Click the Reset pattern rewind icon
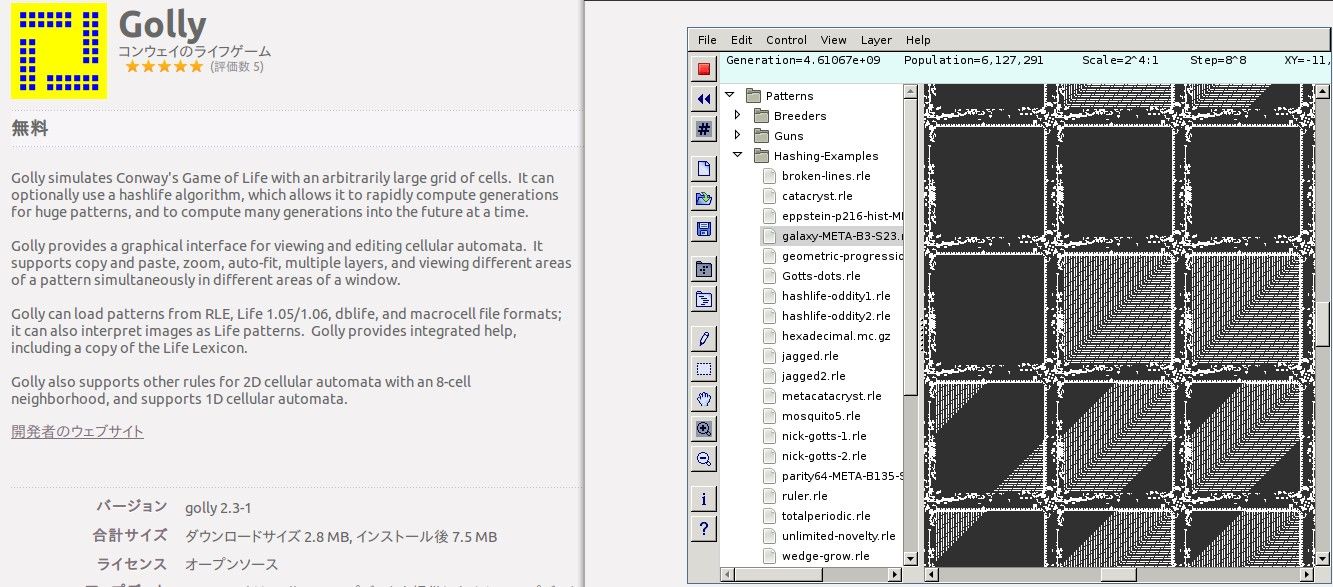Image resolution: width=1333 pixels, height=587 pixels. [704, 99]
